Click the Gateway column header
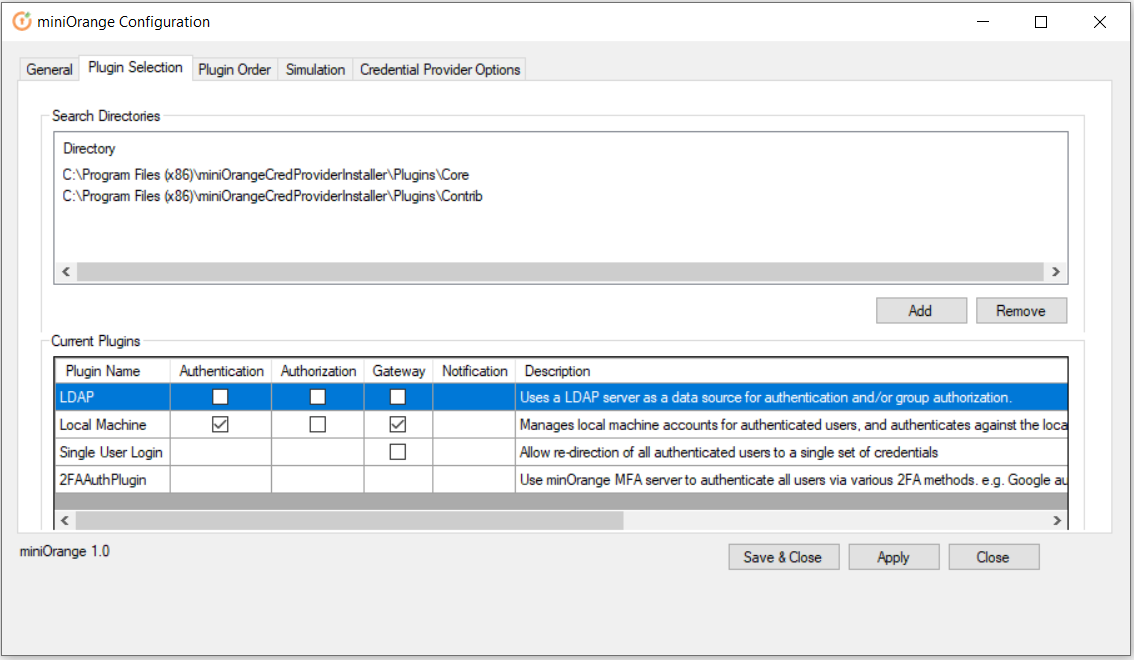This screenshot has width=1134, height=660. coord(398,371)
